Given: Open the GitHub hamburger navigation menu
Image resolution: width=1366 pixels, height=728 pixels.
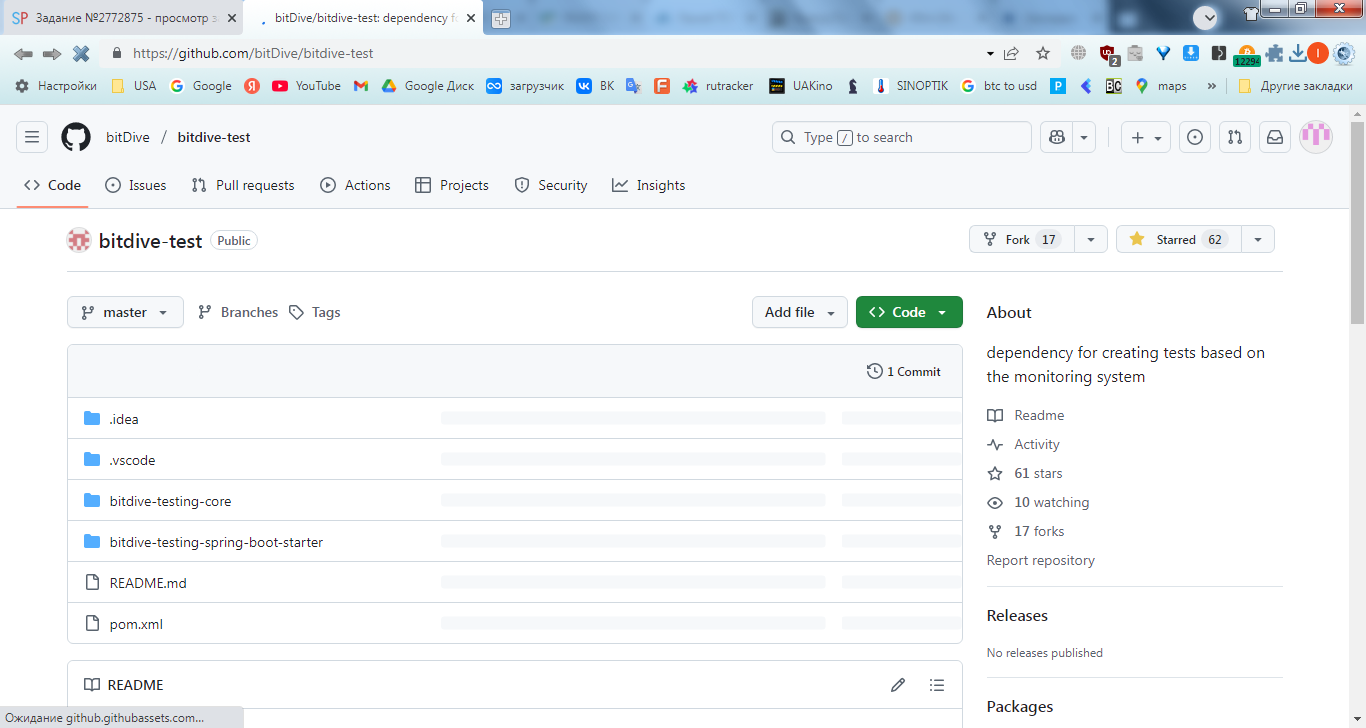Looking at the screenshot, I should 32,137.
